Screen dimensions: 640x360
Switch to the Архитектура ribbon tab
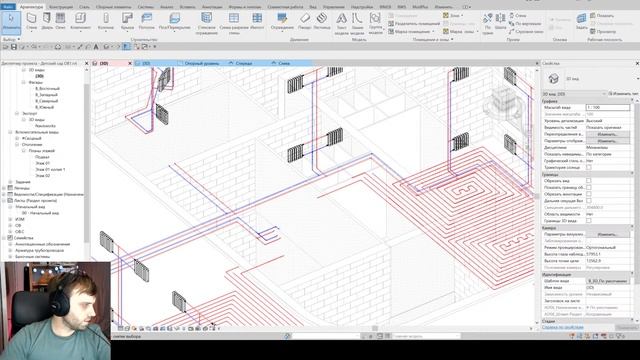click(31, 7)
